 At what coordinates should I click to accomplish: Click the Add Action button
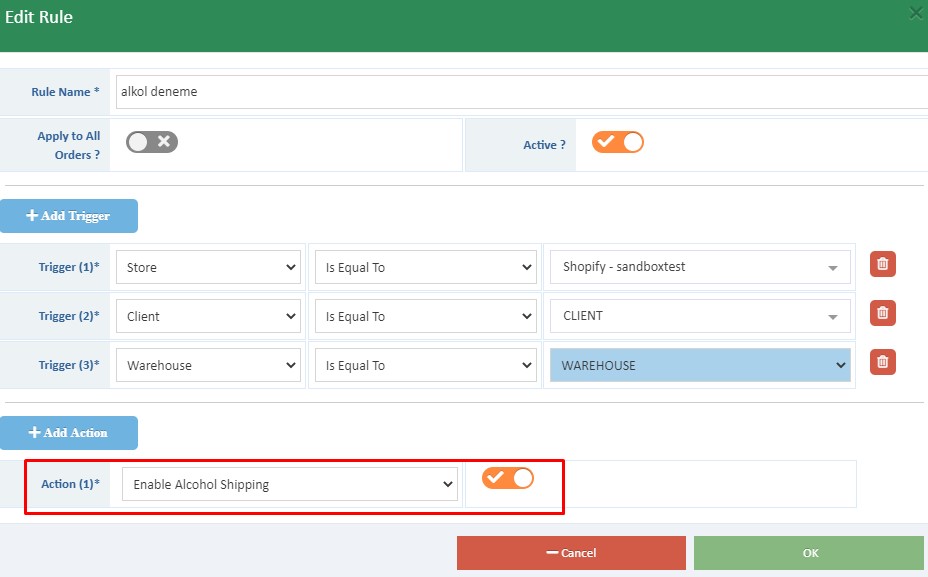(69, 433)
